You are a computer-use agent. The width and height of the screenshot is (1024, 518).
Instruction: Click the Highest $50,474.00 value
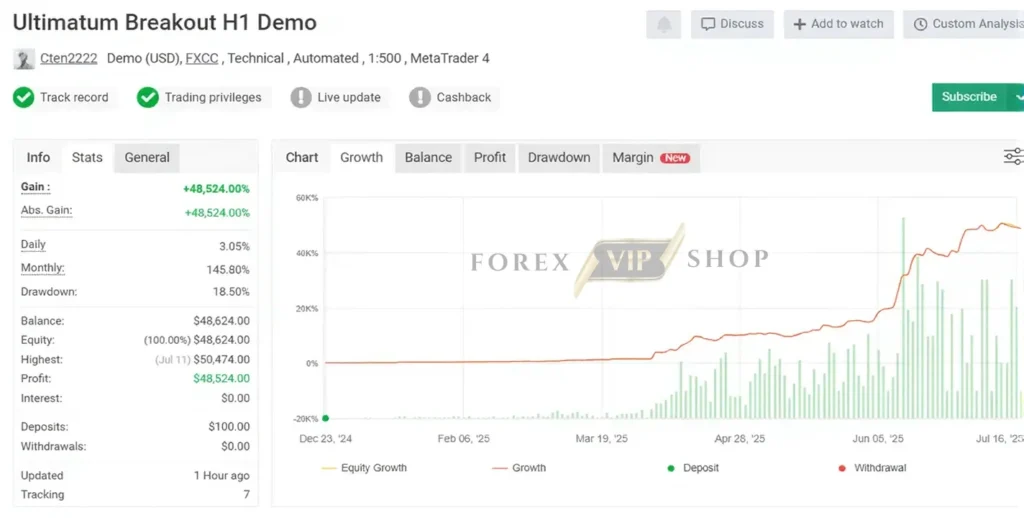coord(221,359)
